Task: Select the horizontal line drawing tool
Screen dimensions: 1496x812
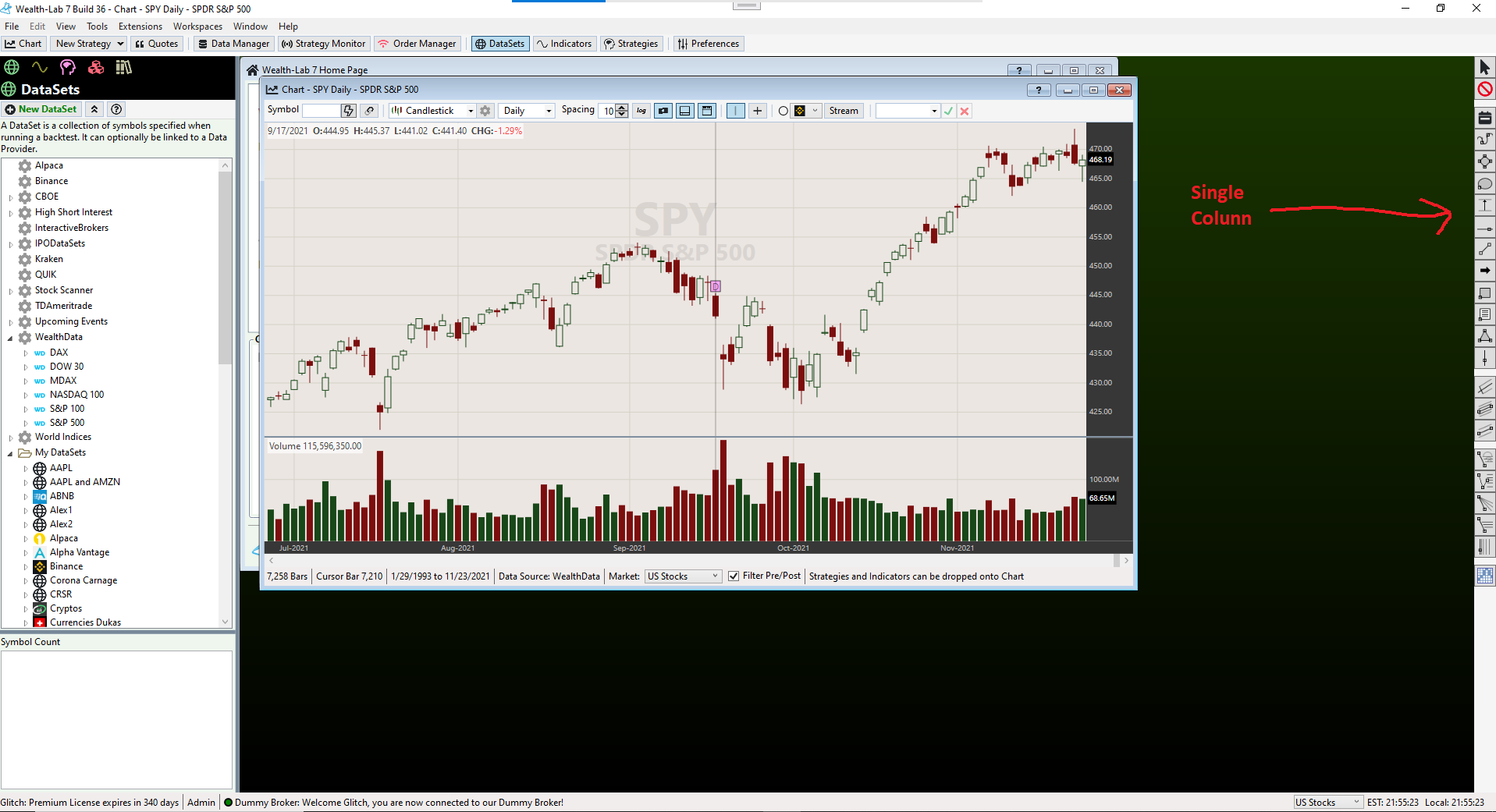Action: pos(1484,229)
